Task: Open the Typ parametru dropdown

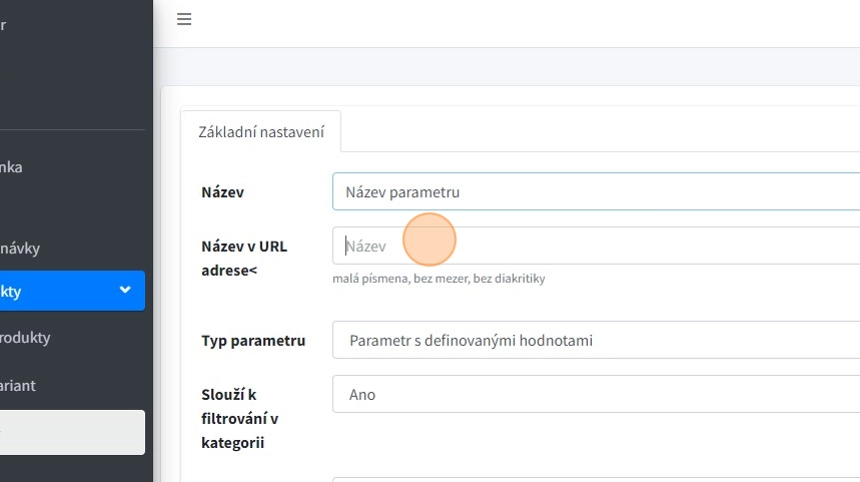Action: click(x=595, y=340)
